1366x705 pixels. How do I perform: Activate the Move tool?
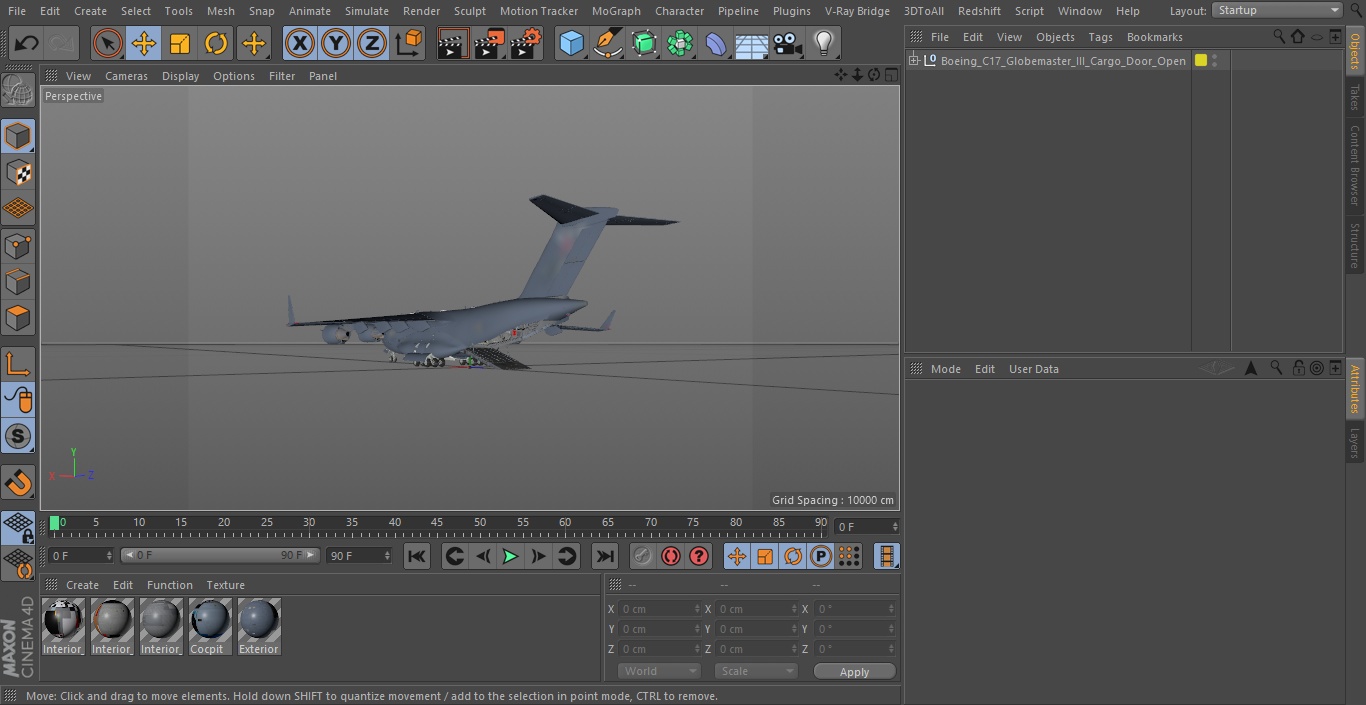(144, 43)
